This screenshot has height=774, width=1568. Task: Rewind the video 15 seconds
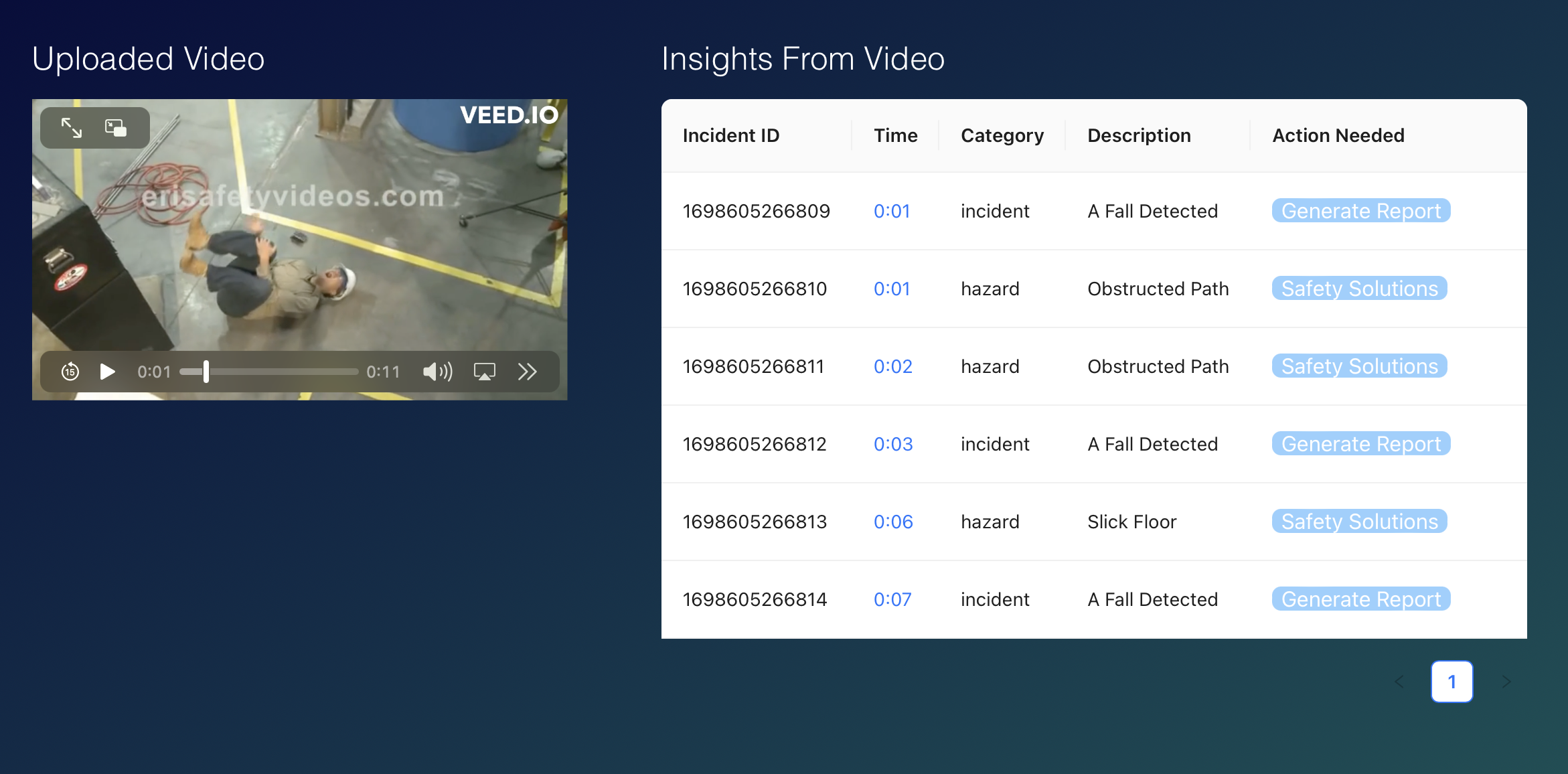click(70, 372)
